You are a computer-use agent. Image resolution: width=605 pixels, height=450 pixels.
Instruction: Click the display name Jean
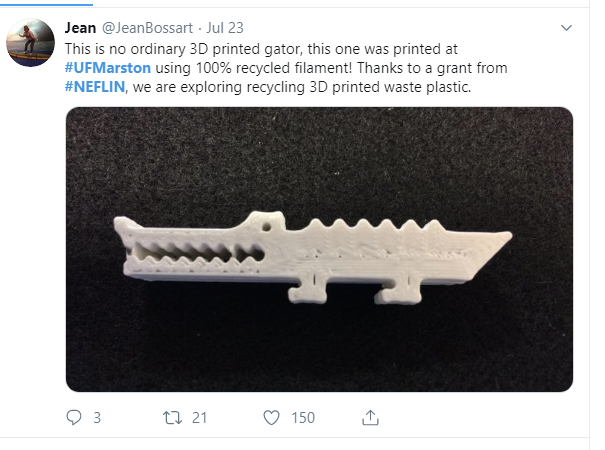pos(80,28)
